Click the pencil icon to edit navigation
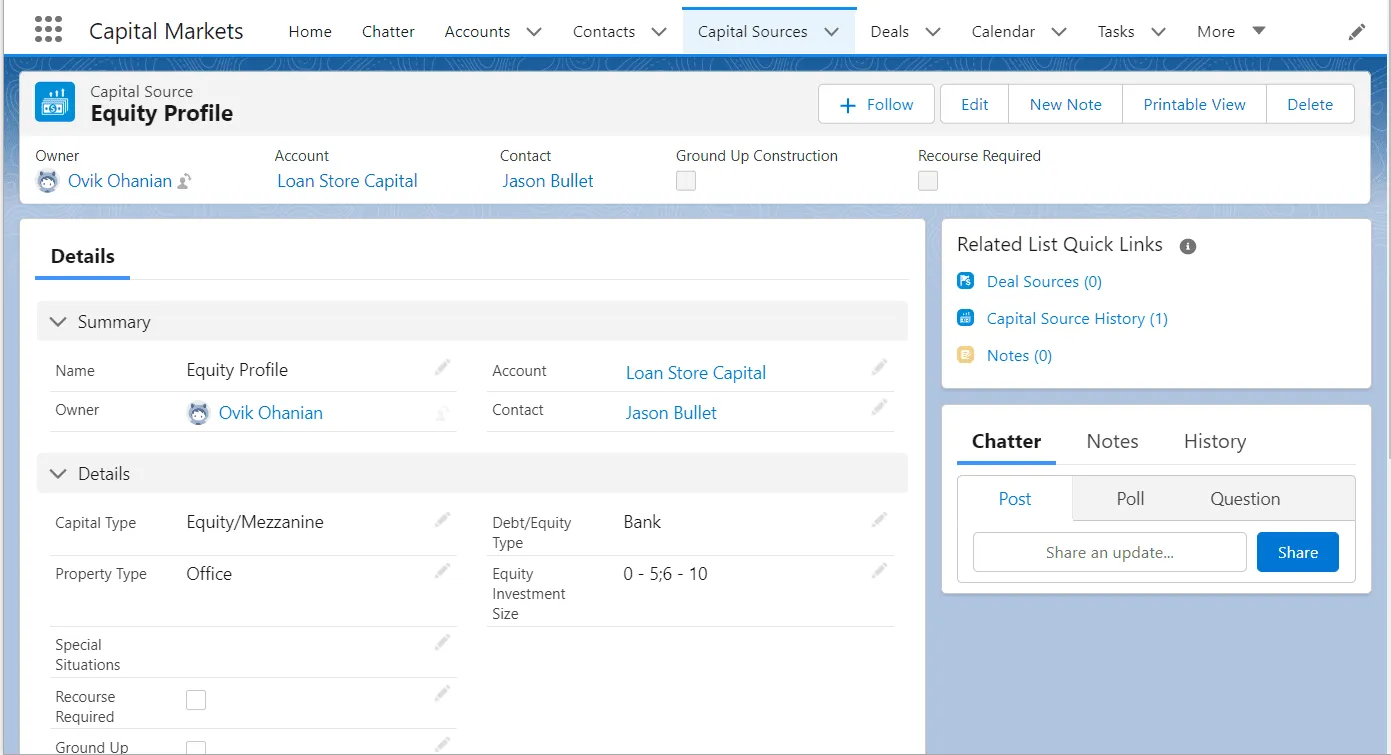This screenshot has height=755, width=1391. [x=1357, y=32]
